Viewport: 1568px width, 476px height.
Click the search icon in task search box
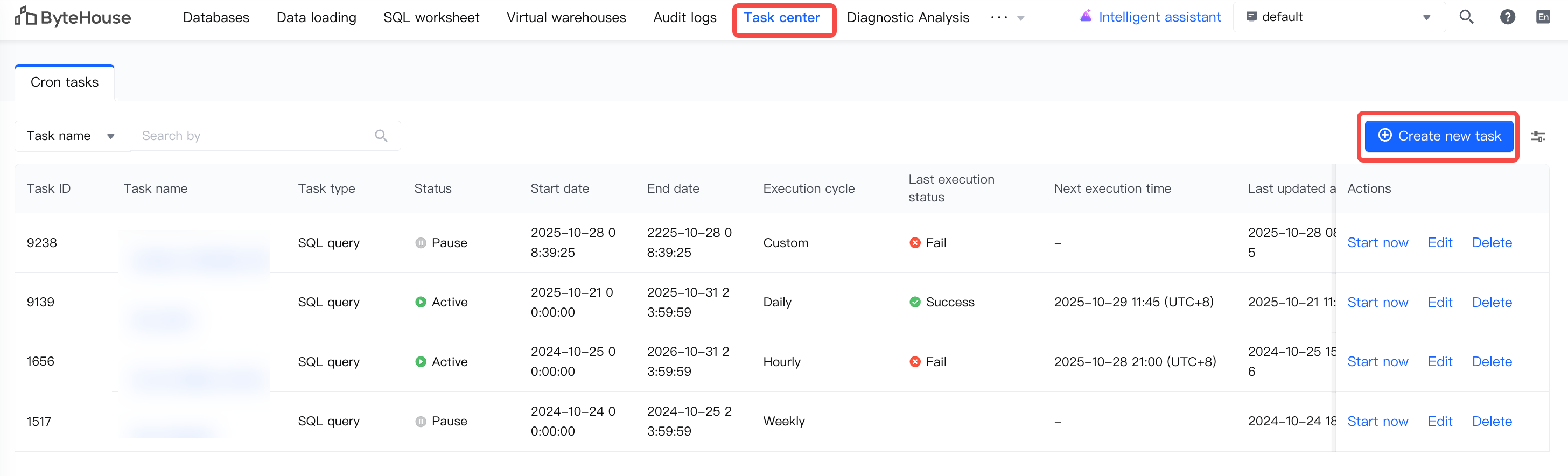(x=381, y=136)
